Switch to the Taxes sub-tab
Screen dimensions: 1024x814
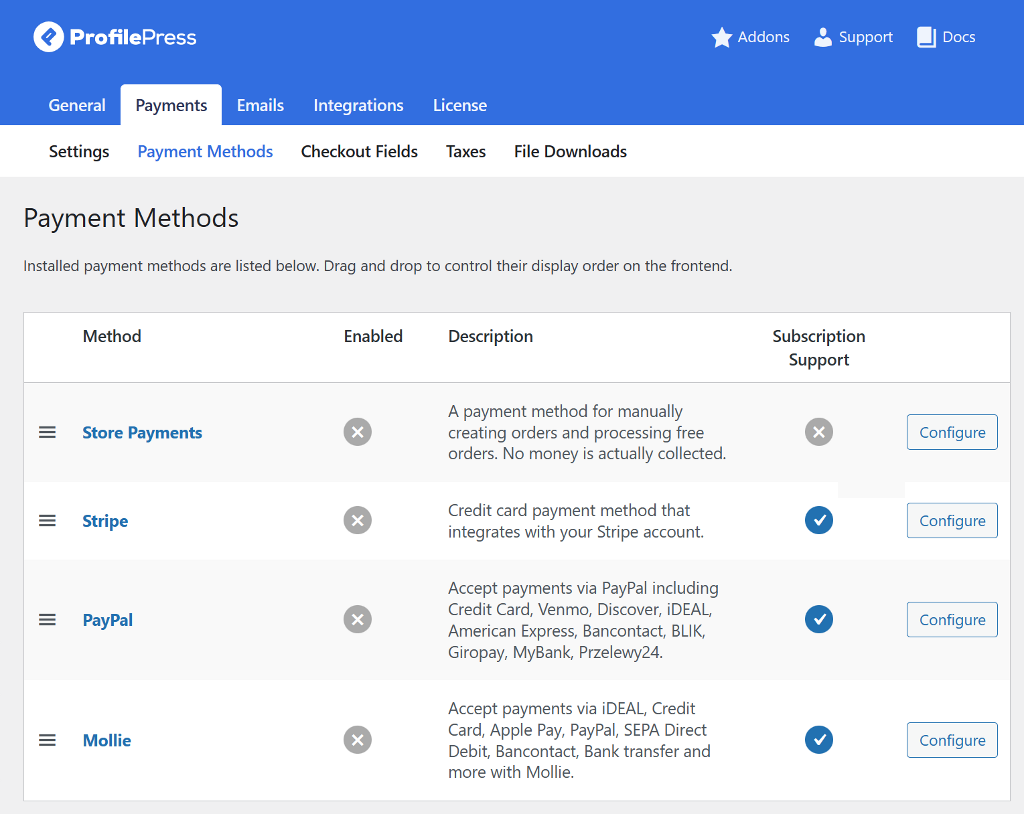click(x=466, y=152)
